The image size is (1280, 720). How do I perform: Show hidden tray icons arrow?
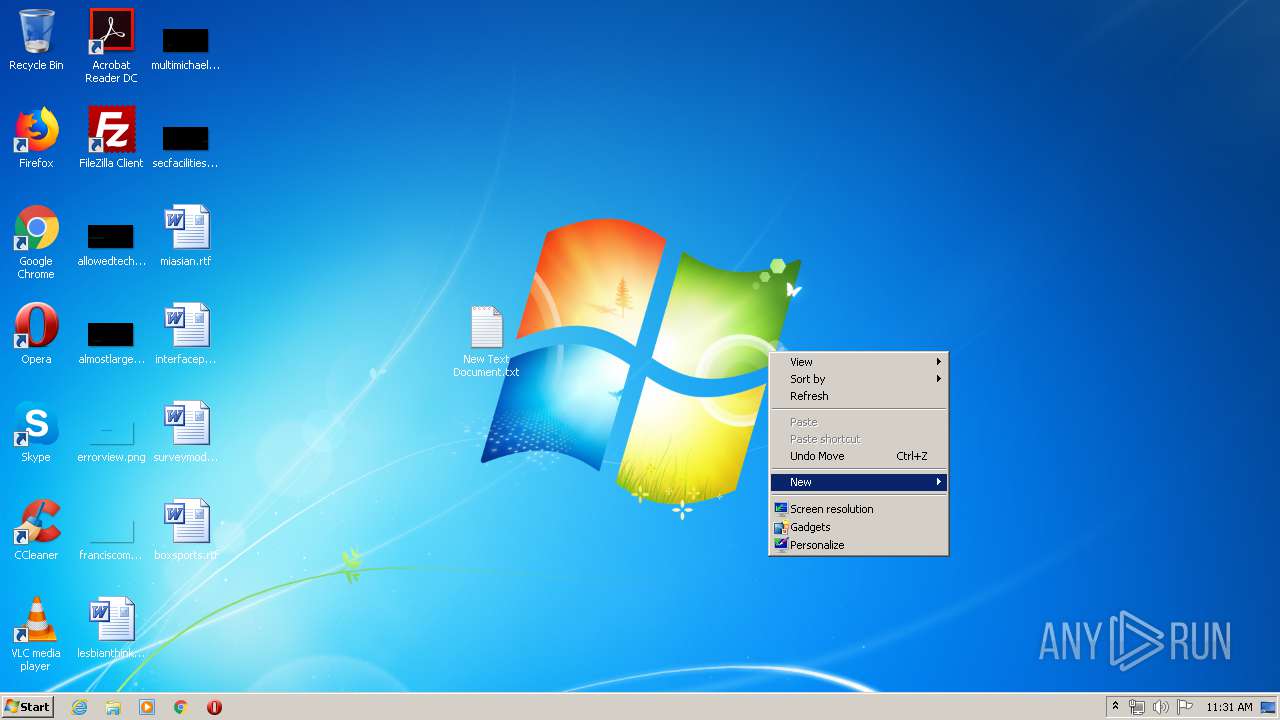1115,707
